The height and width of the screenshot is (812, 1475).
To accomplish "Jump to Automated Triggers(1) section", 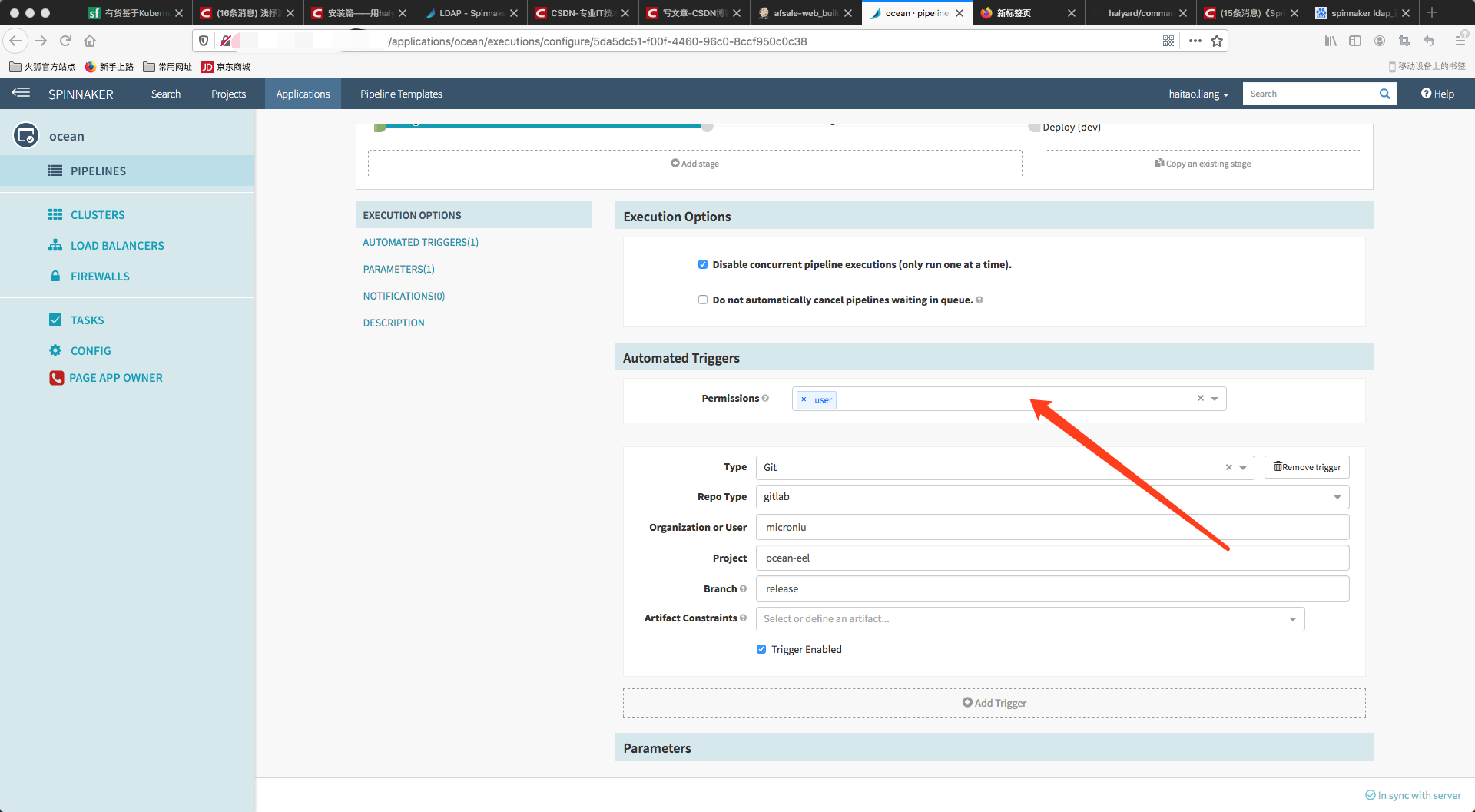I will click(x=420, y=242).
